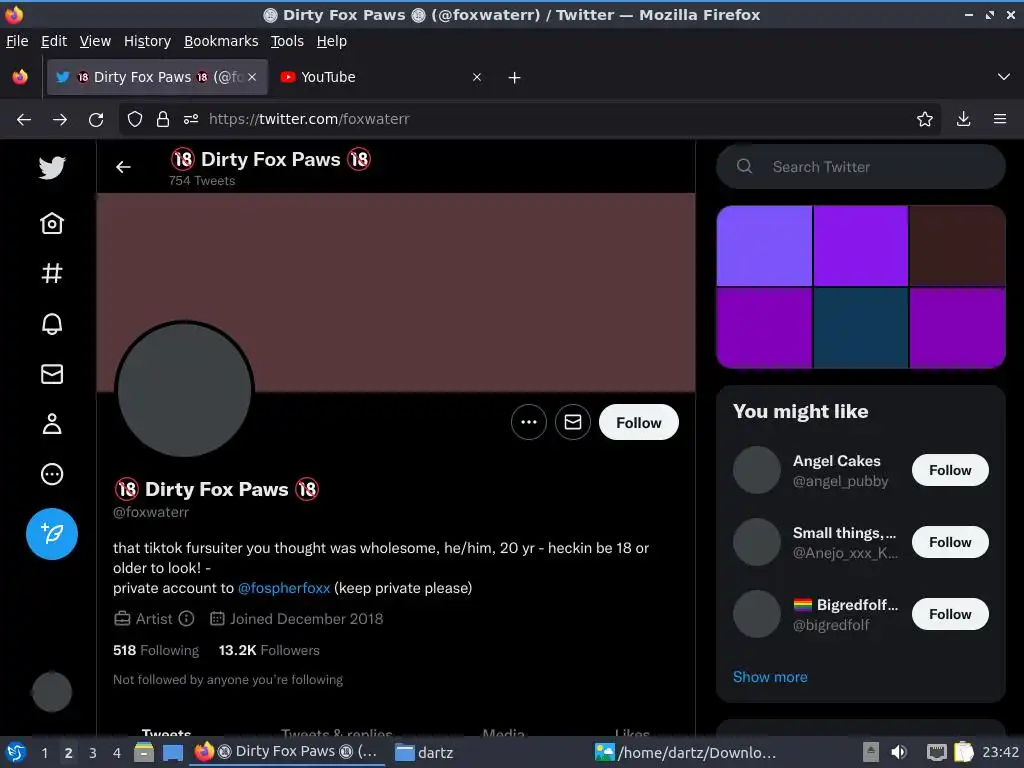Click the Search Twitter field

click(861, 167)
